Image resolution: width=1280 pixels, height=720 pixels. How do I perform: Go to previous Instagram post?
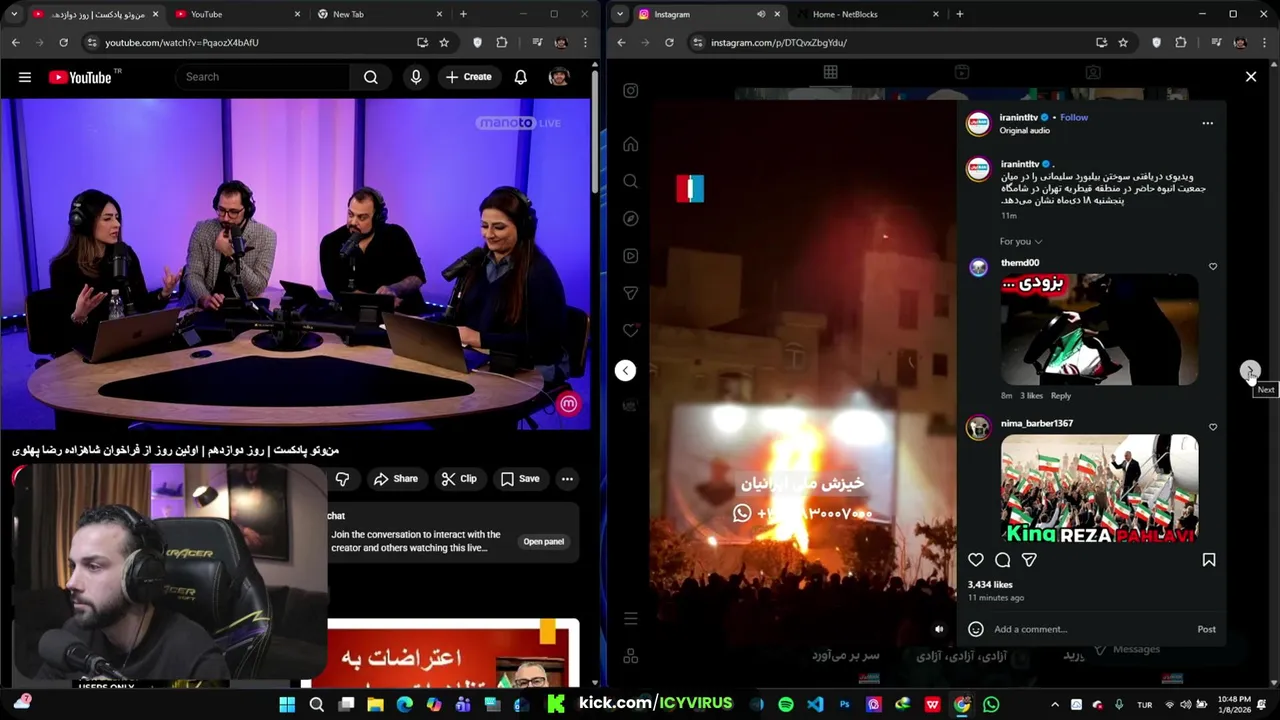point(625,371)
